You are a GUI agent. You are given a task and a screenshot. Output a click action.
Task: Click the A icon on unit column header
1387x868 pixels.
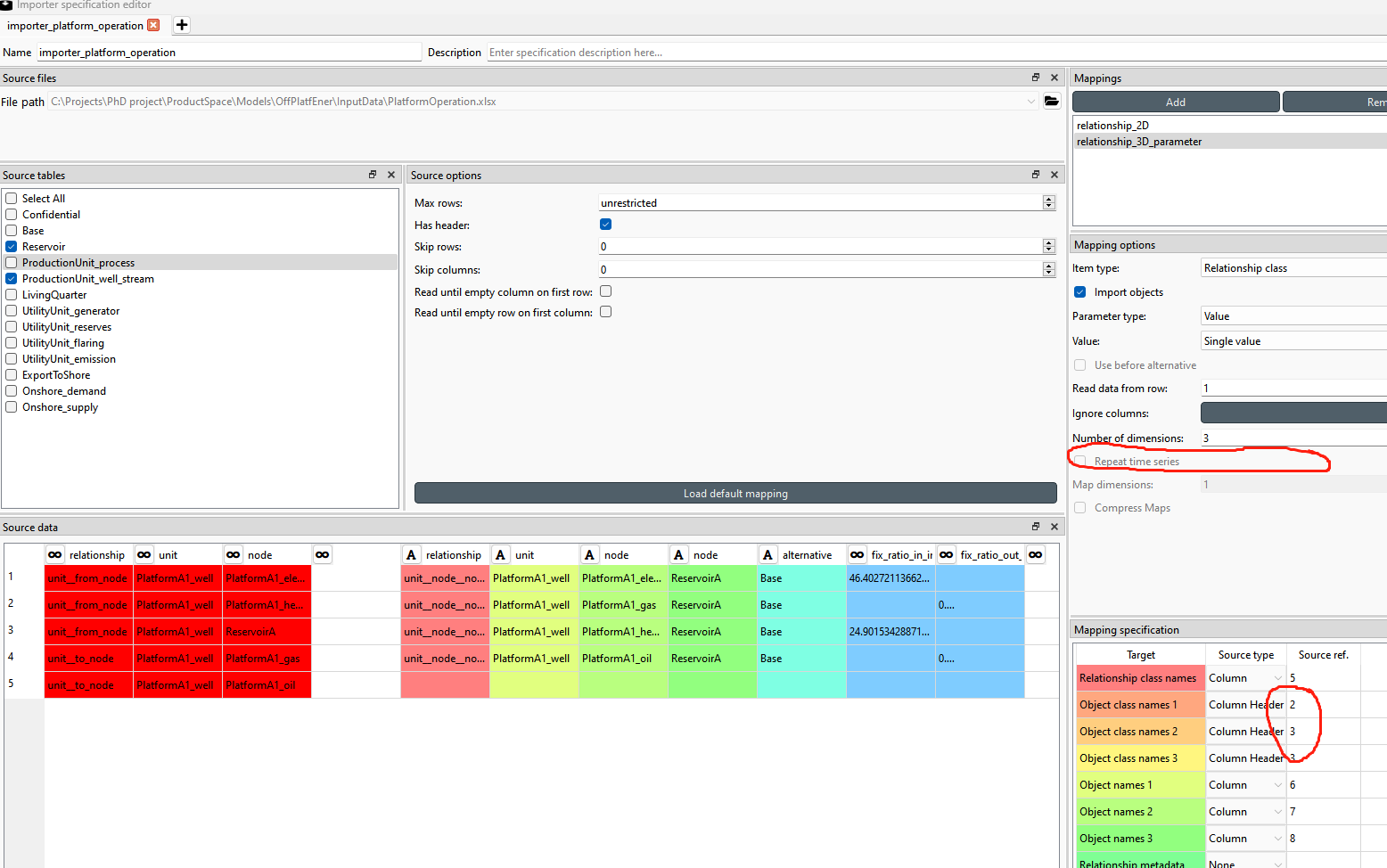point(500,553)
